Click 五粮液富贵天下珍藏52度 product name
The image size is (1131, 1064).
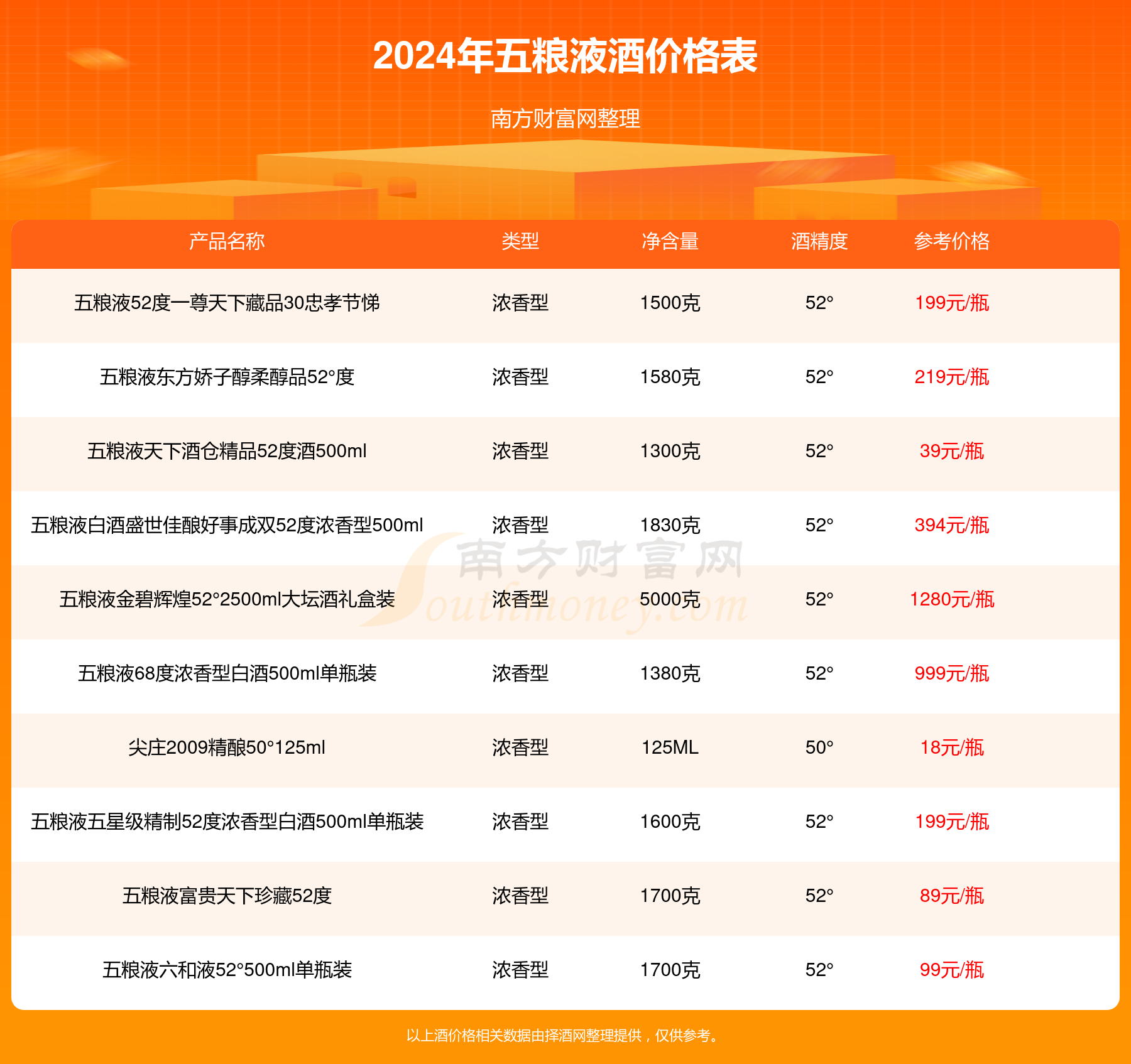[x=227, y=896]
